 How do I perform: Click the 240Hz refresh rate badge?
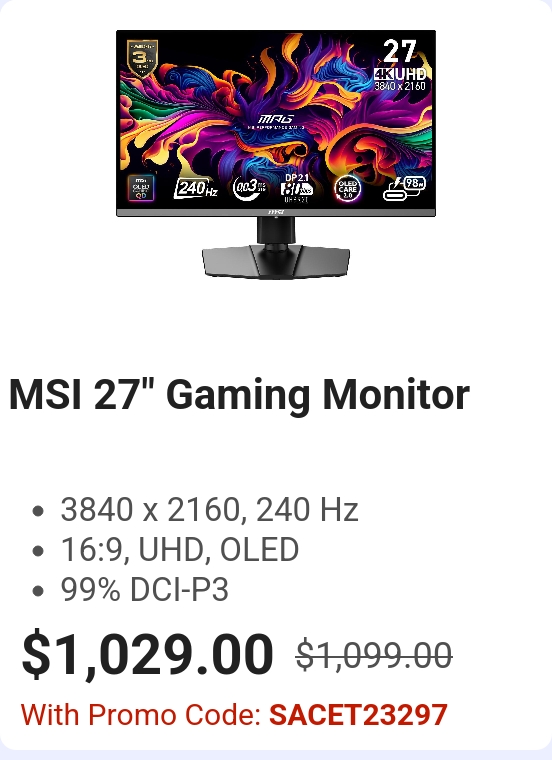[x=195, y=188]
